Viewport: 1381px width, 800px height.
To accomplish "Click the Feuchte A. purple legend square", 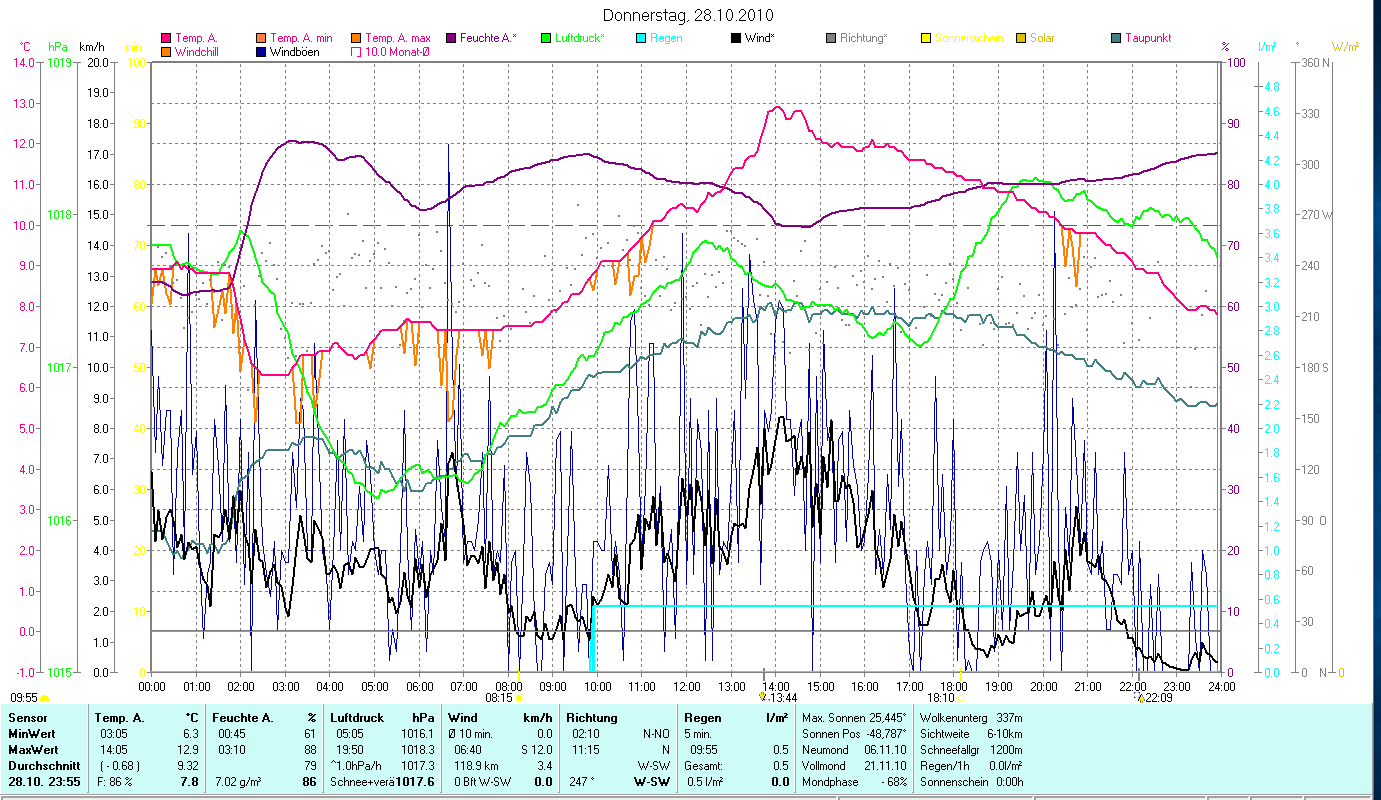I will point(451,38).
